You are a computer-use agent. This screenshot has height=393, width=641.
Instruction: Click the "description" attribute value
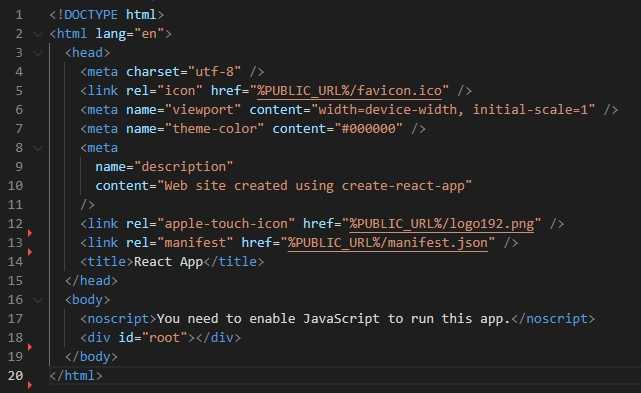[x=184, y=167]
